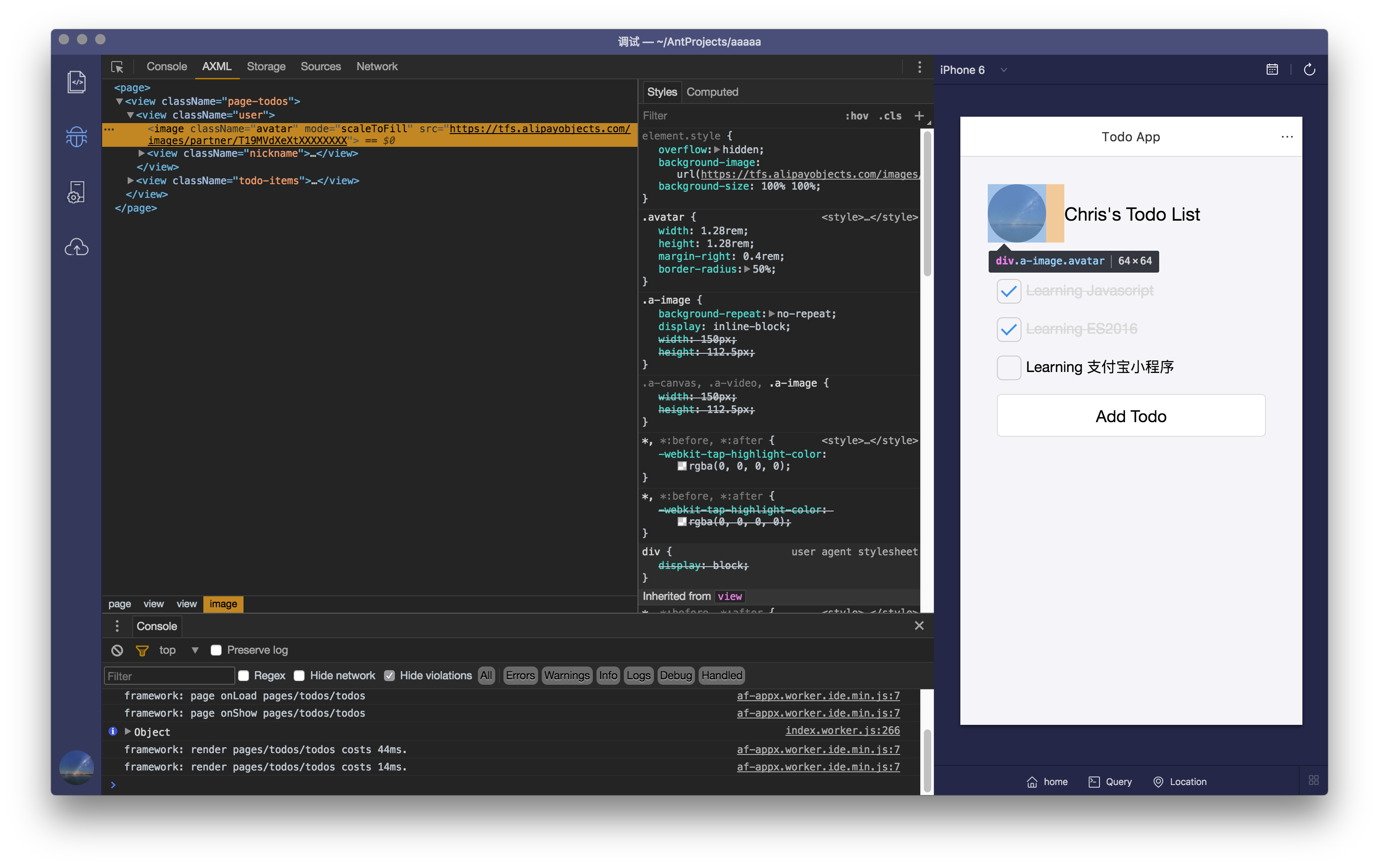The width and height of the screenshot is (1379, 868).
Task: Open the index.worker.js:266 source link
Action: (842, 730)
